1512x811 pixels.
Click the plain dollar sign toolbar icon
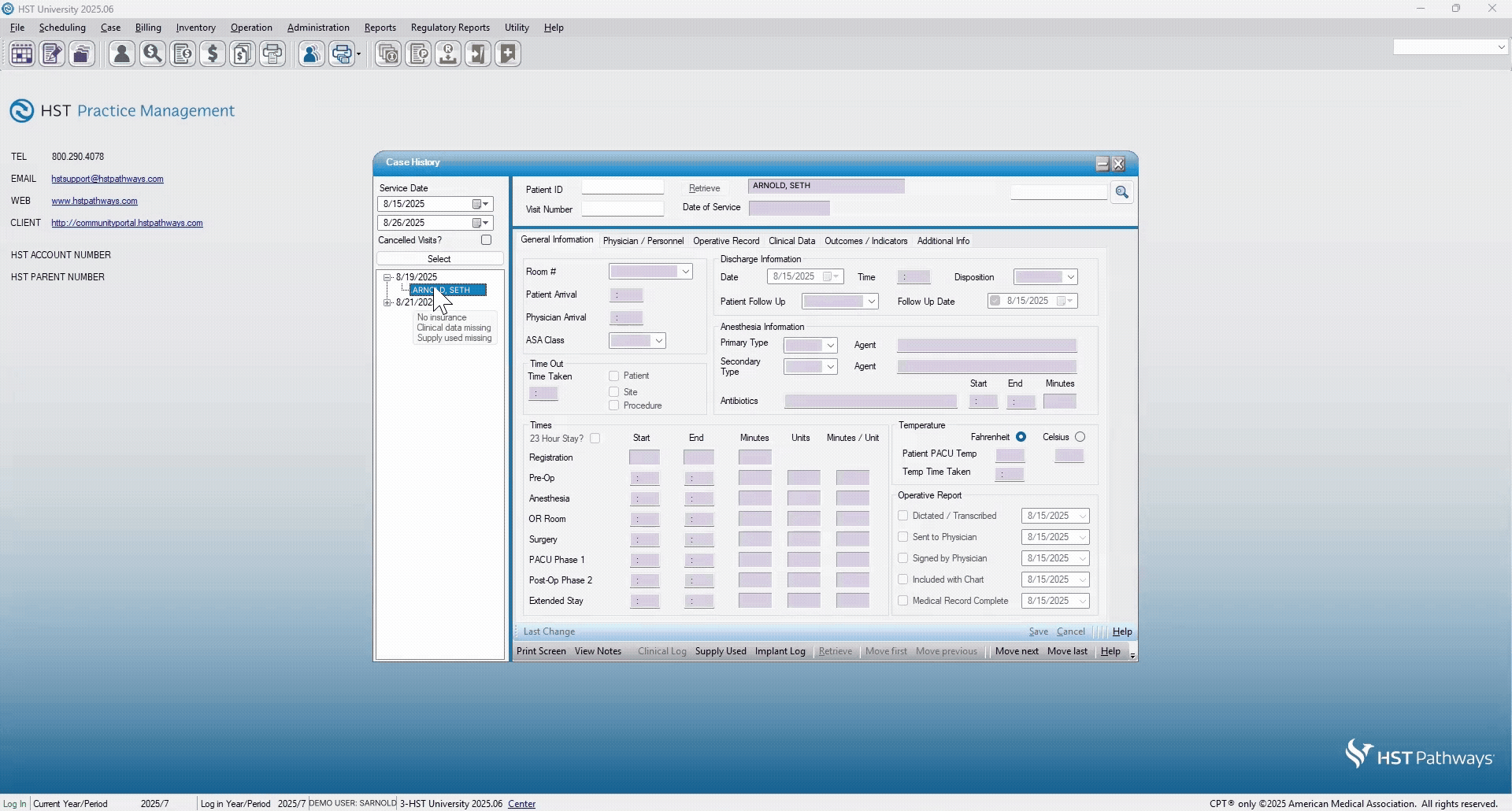pos(213,54)
